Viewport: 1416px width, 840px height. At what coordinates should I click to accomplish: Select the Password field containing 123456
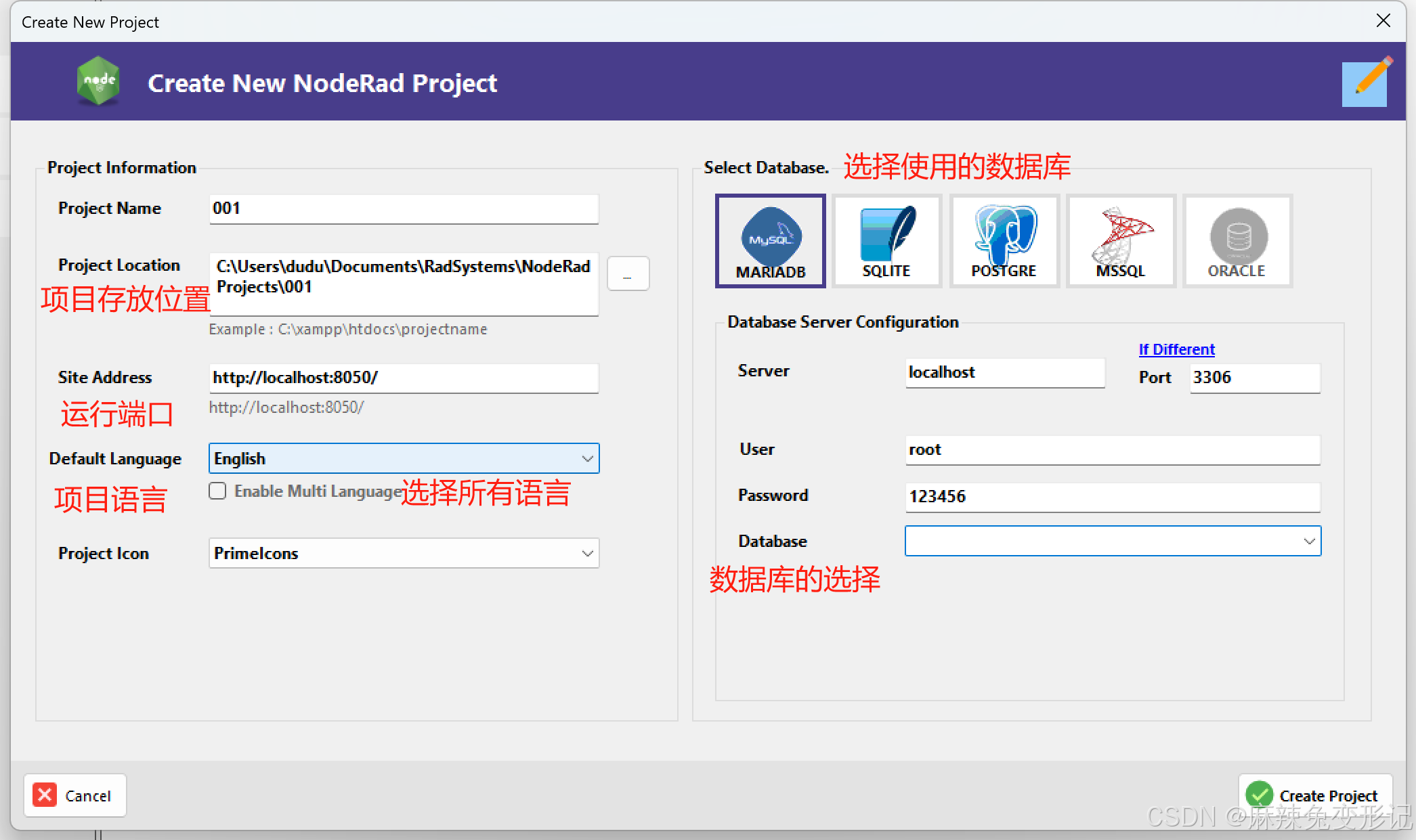1112,497
